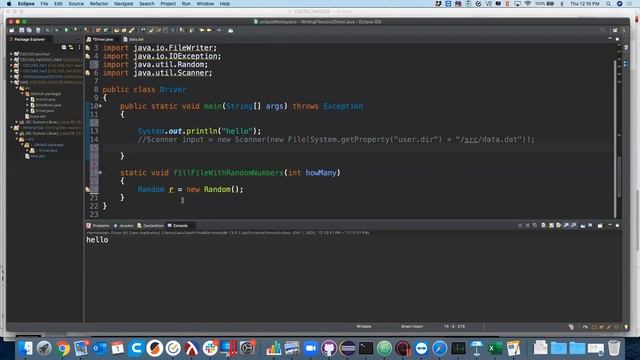
Task: Toggle Pin Console in the Console toolbar
Action: pyautogui.click(x=583, y=225)
